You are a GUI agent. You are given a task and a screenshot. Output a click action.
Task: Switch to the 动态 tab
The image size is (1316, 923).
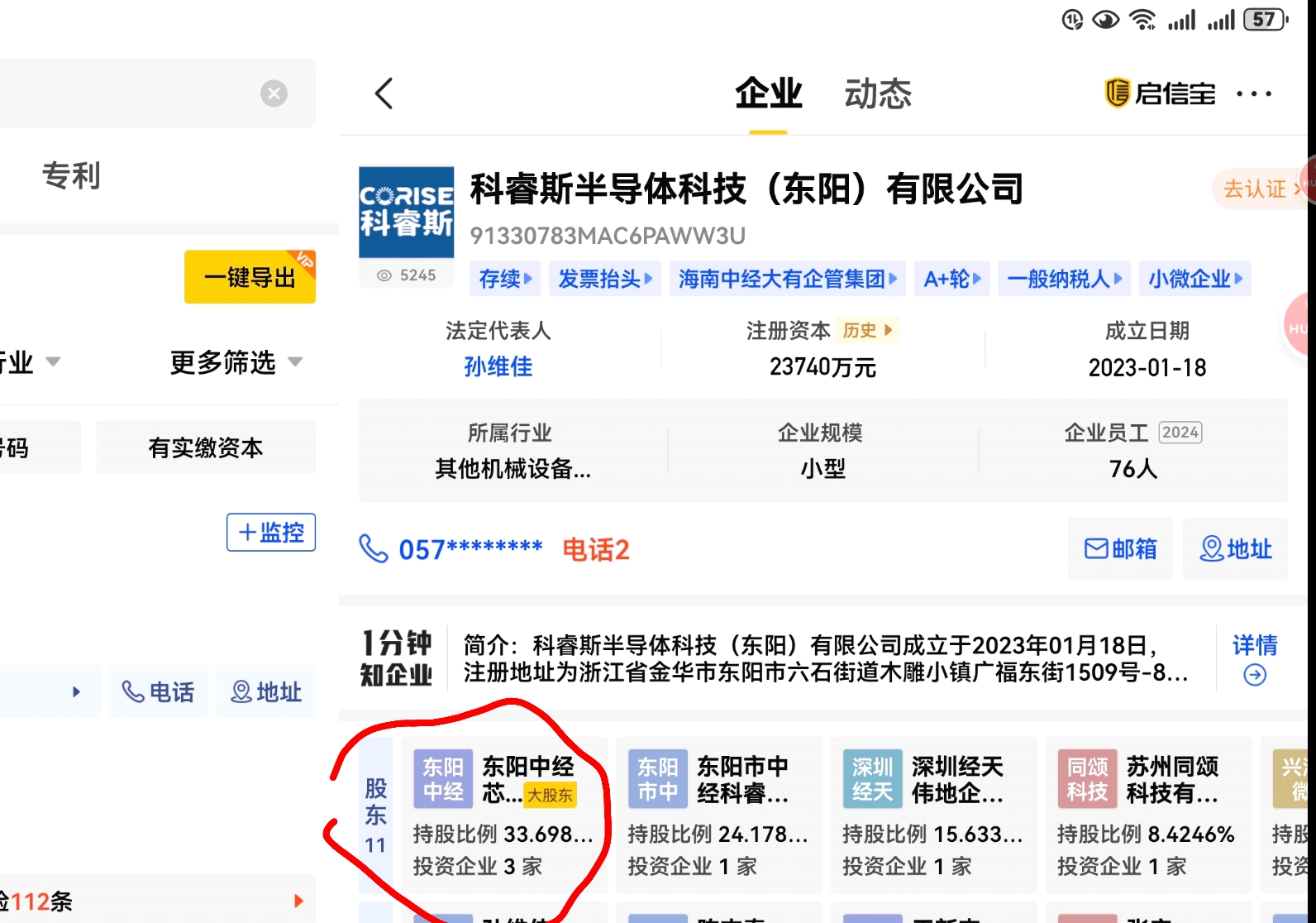pyautogui.click(x=878, y=93)
